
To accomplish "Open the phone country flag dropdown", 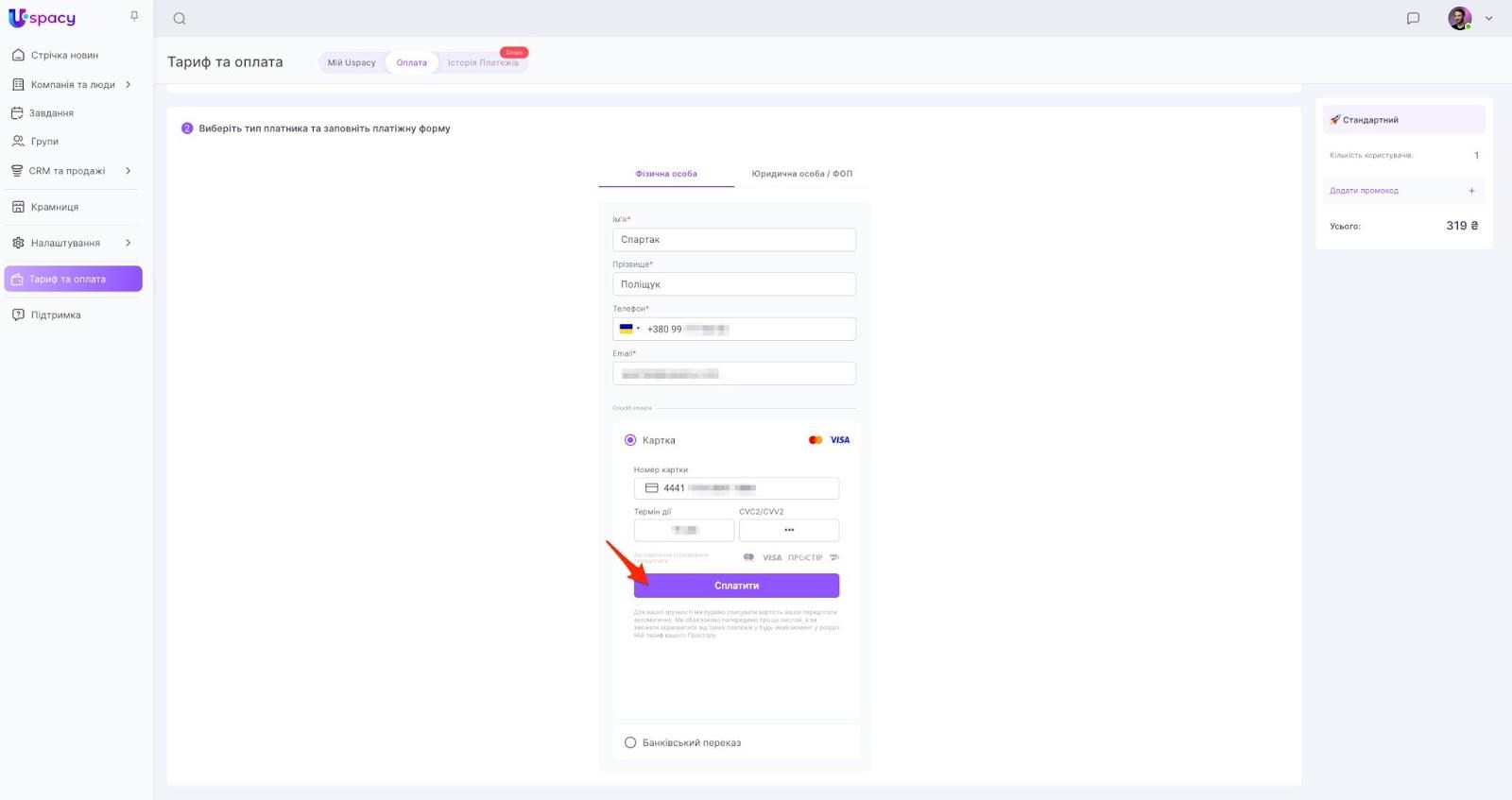I will click(x=629, y=329).
